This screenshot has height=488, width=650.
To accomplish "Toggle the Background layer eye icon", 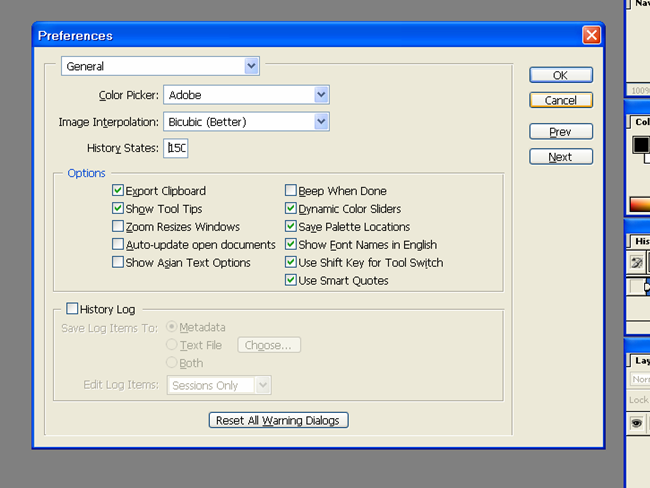I will point(636,424).
